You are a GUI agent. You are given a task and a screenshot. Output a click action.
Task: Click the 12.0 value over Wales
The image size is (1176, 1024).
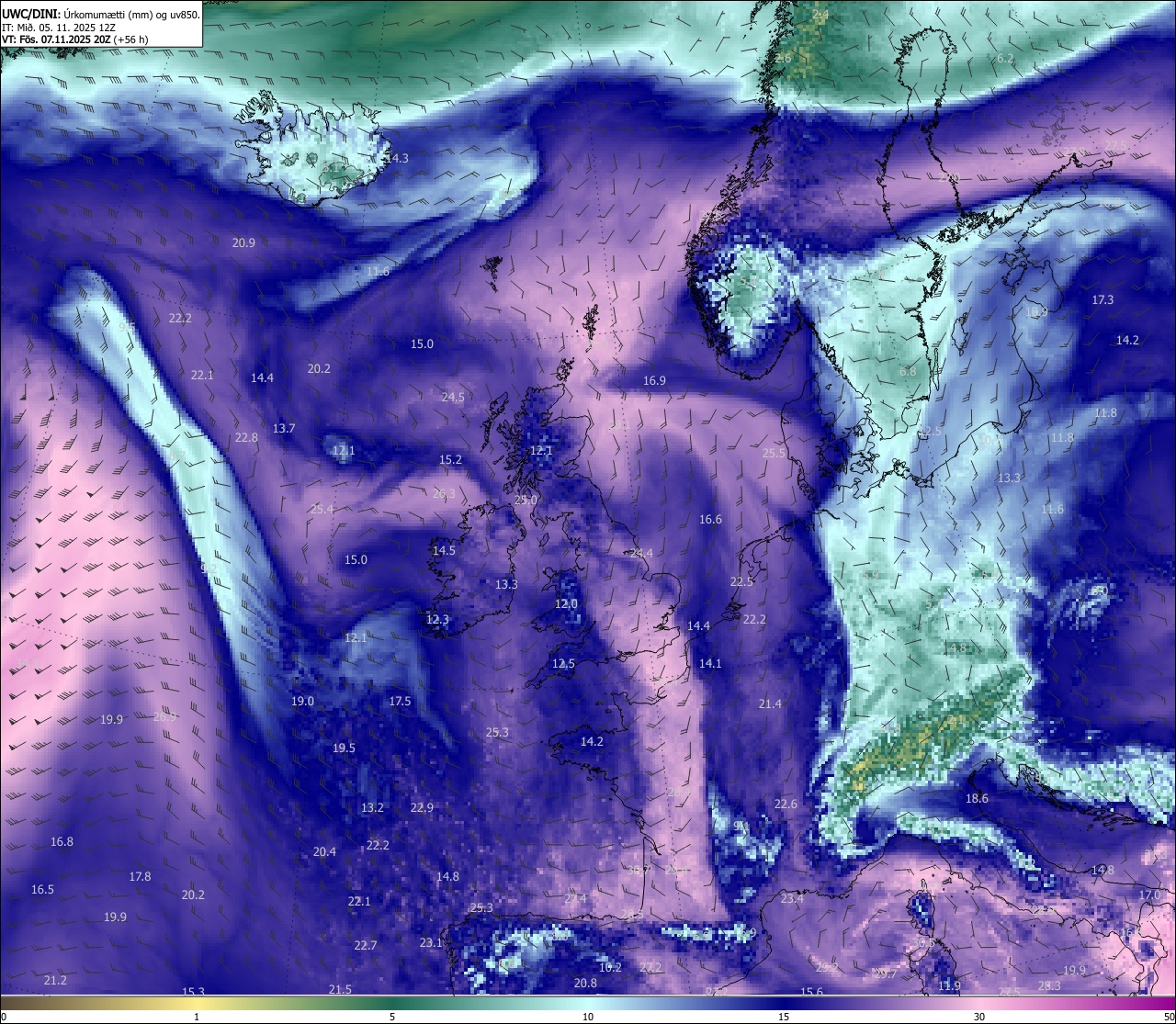coord(566,603)
